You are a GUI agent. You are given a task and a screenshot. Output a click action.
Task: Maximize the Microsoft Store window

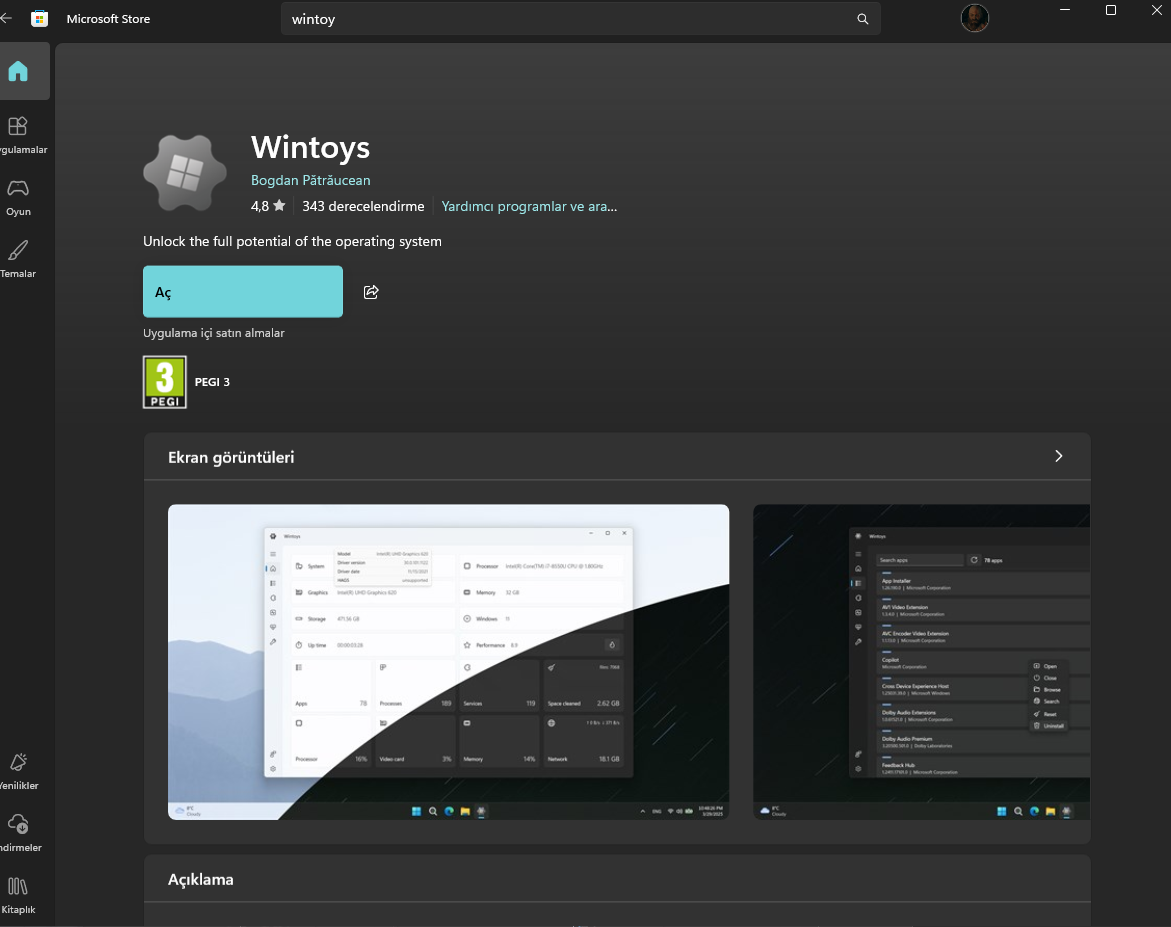pyautogui.click(x=1111, y=10)
